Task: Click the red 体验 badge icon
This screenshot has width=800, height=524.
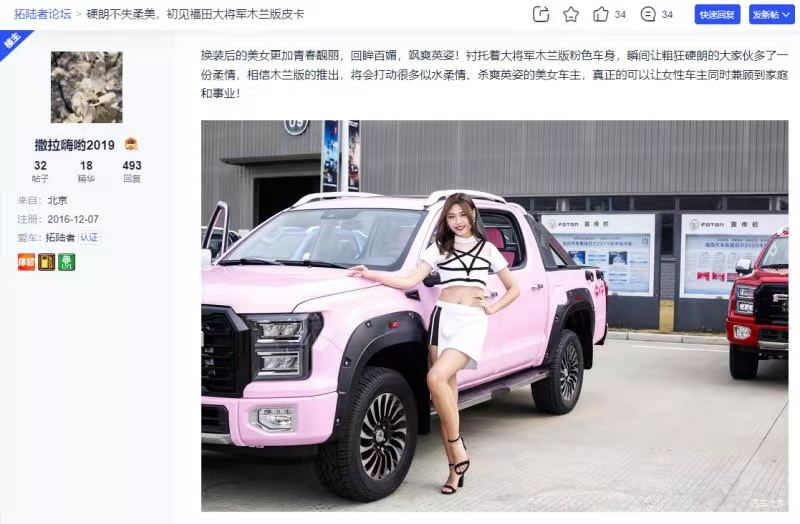Action: [x=27, y=262]
